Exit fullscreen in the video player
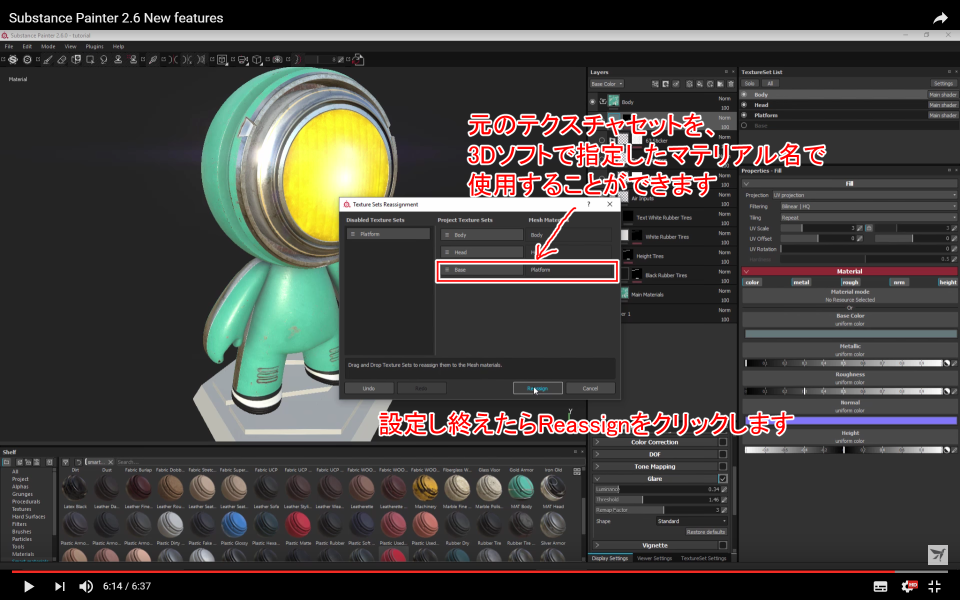Viewport: 960px width, 600px height. (935, 586)
